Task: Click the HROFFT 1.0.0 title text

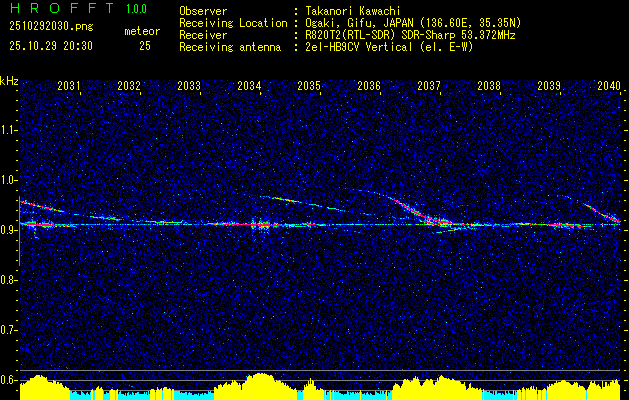Action: tap(78, 8)
